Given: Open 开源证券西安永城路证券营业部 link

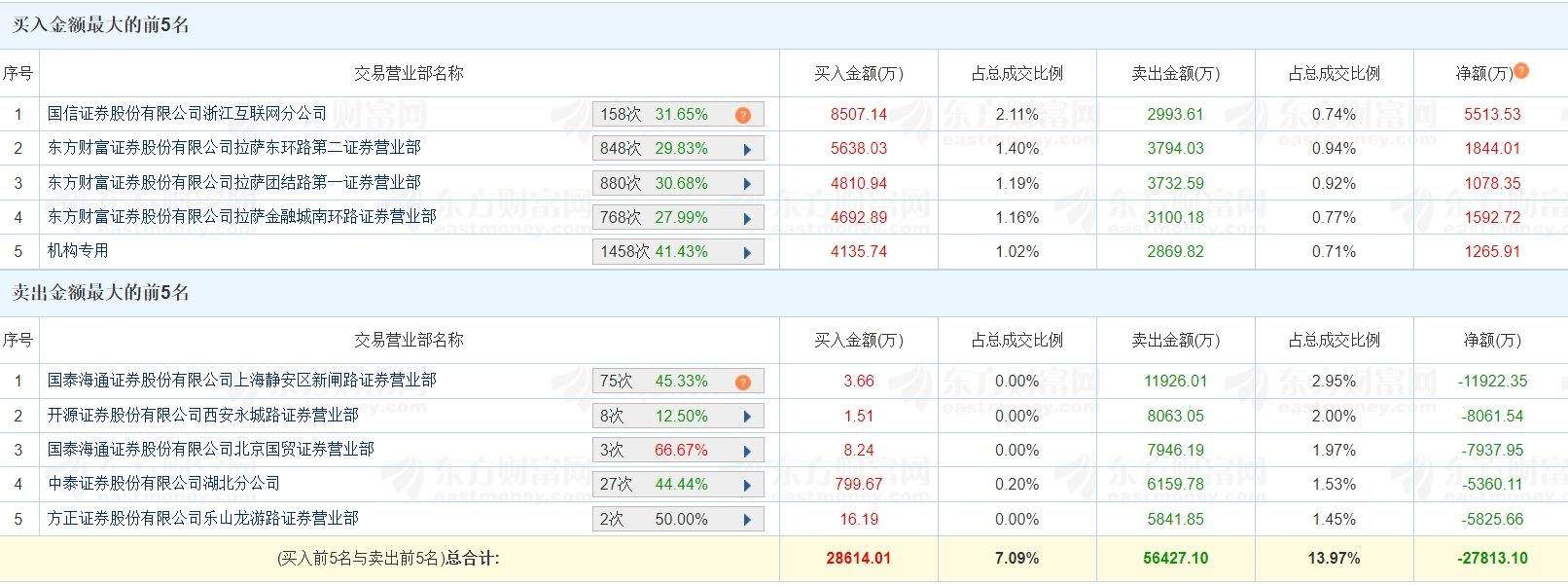Looking at the screenshot, I should (x=203, y=416).
